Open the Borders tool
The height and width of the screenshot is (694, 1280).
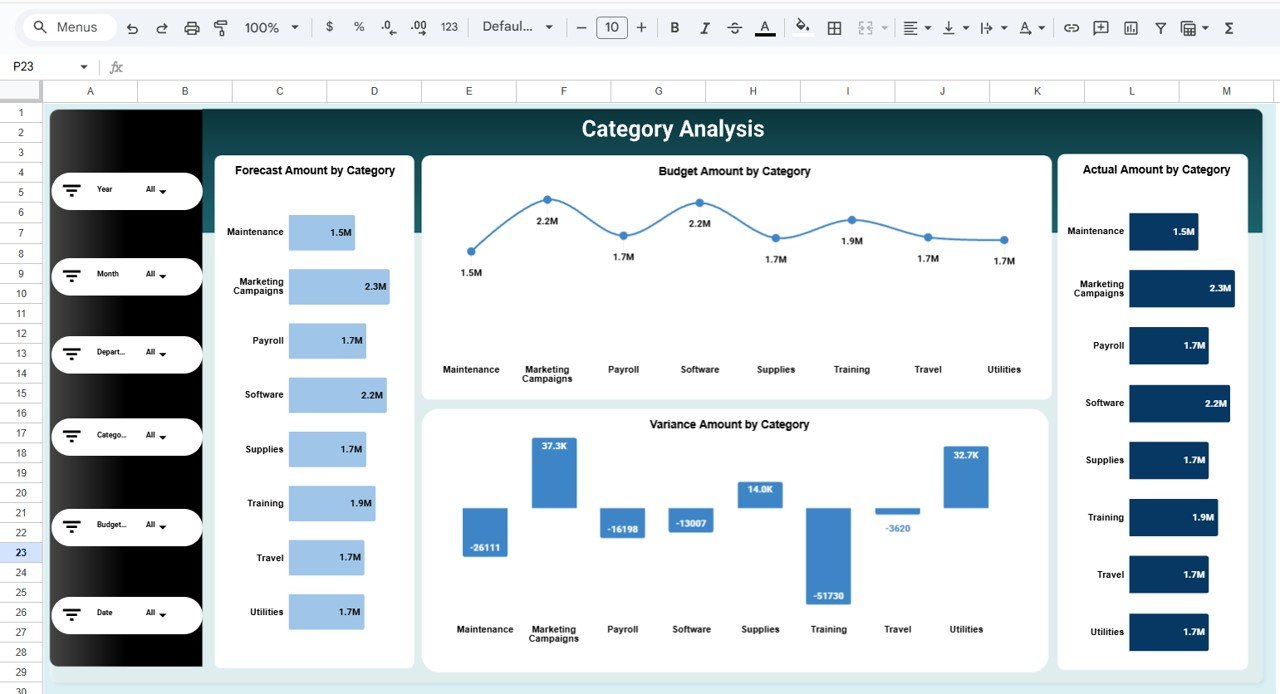834,27
